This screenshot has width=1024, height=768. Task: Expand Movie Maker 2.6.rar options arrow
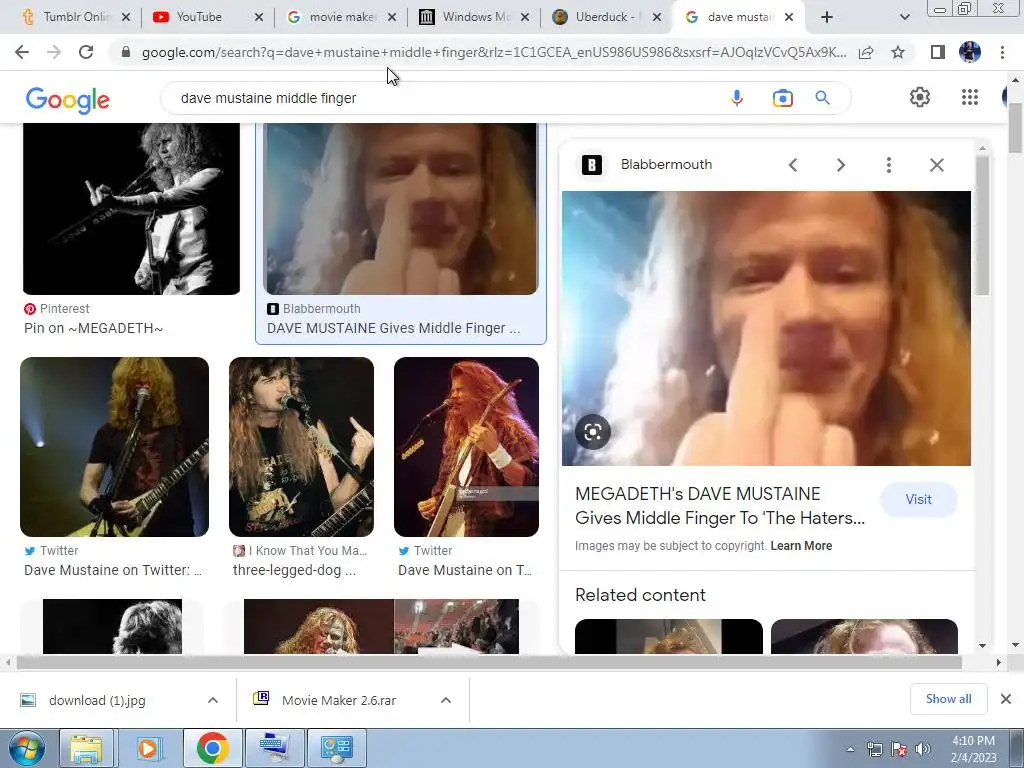tap(446, 700)
